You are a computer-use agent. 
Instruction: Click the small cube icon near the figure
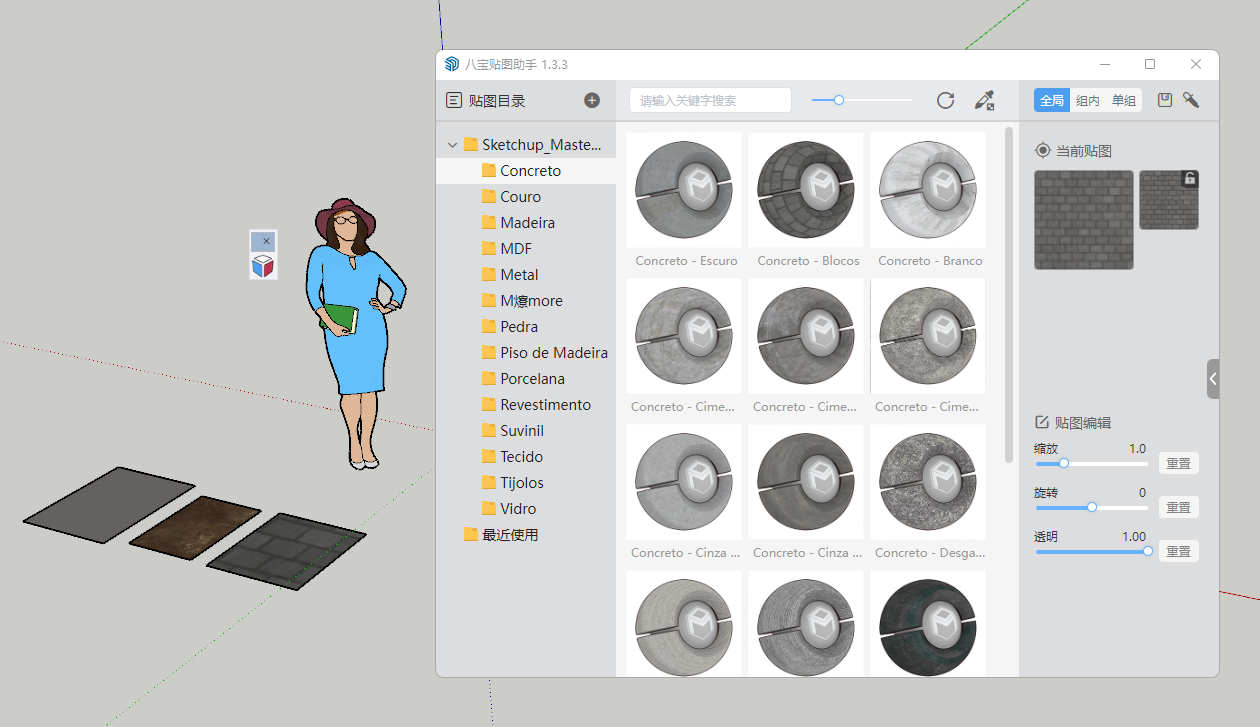click(x=263, y=266)
